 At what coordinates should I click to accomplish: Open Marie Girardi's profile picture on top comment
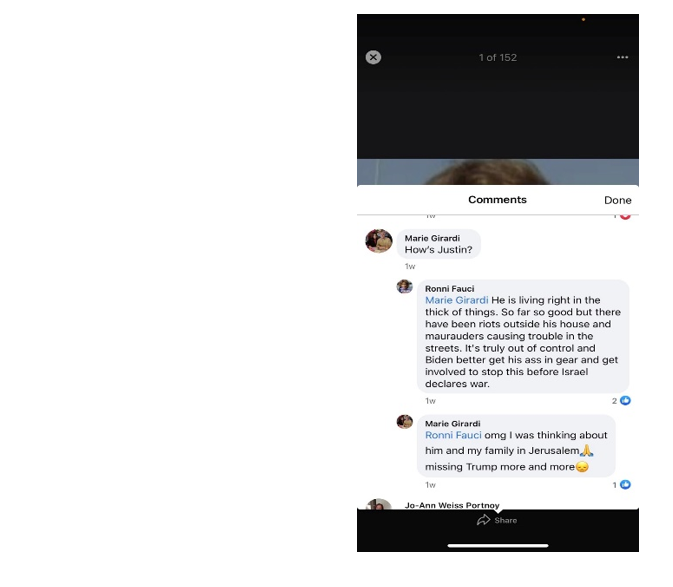[378, 241]
